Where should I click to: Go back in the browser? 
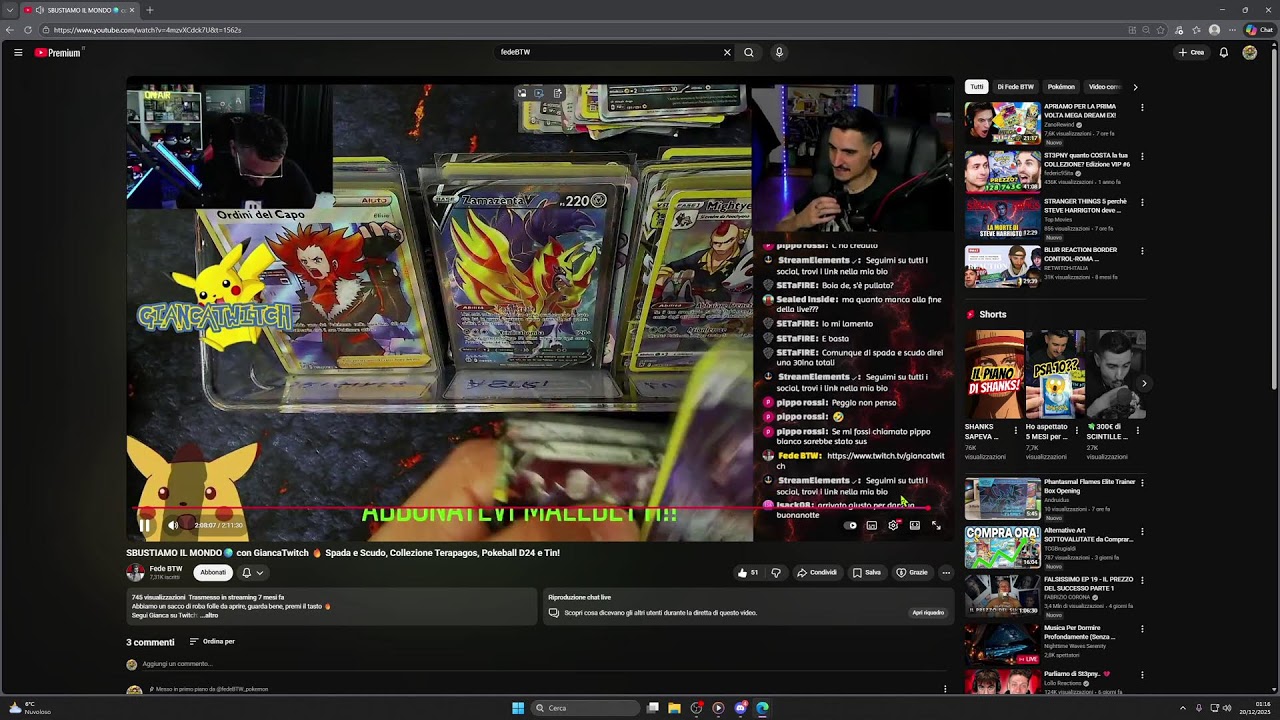point(10,30)
